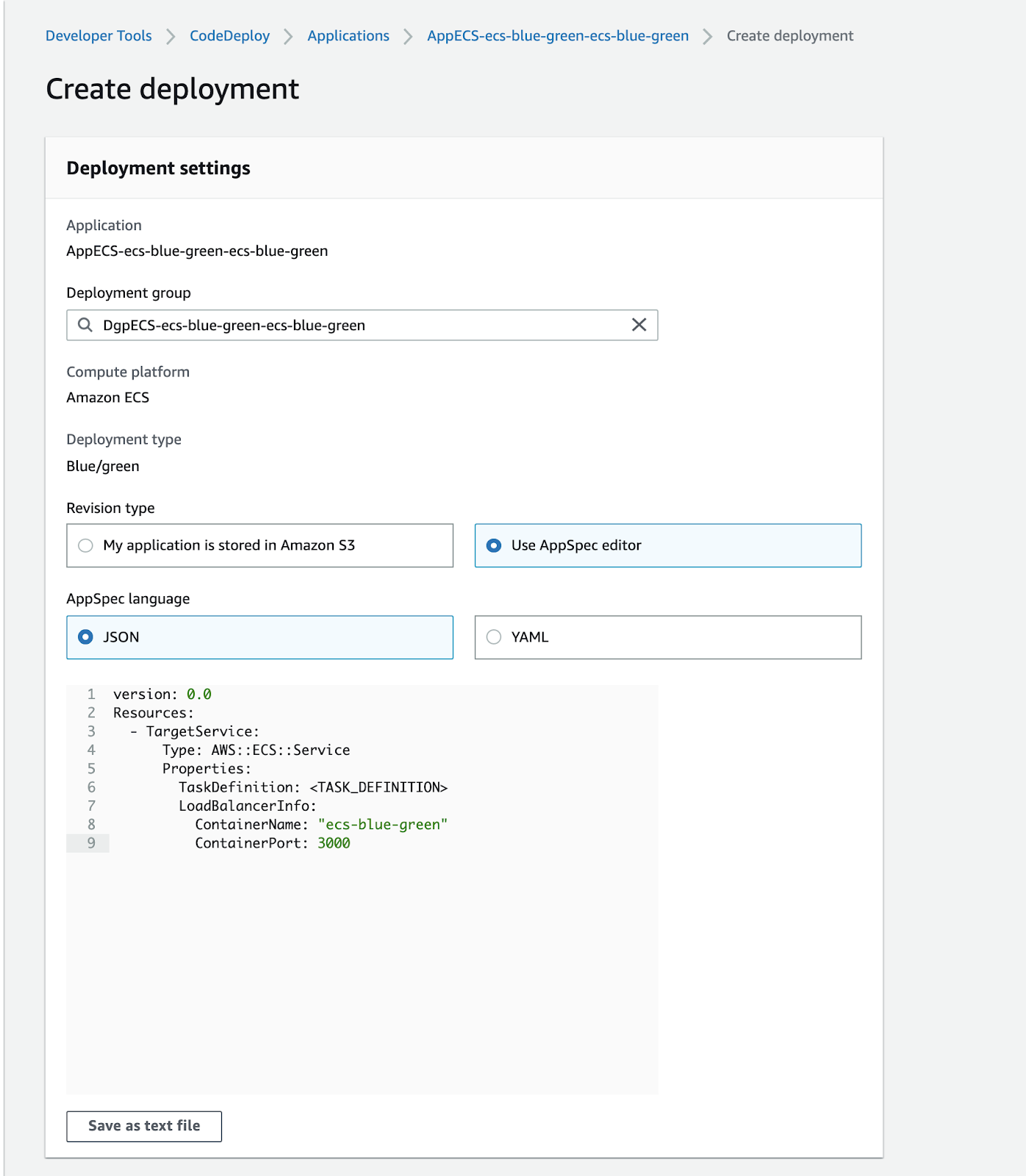Click the Deployment settings heading
The image size is (1026, 1176).
[159, 168]
